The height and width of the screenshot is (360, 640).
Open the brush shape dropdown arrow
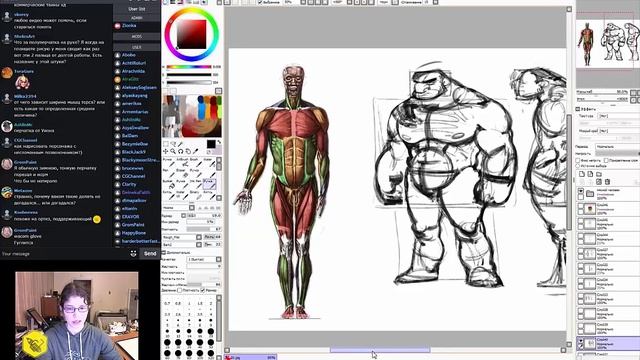pos(191,208)
